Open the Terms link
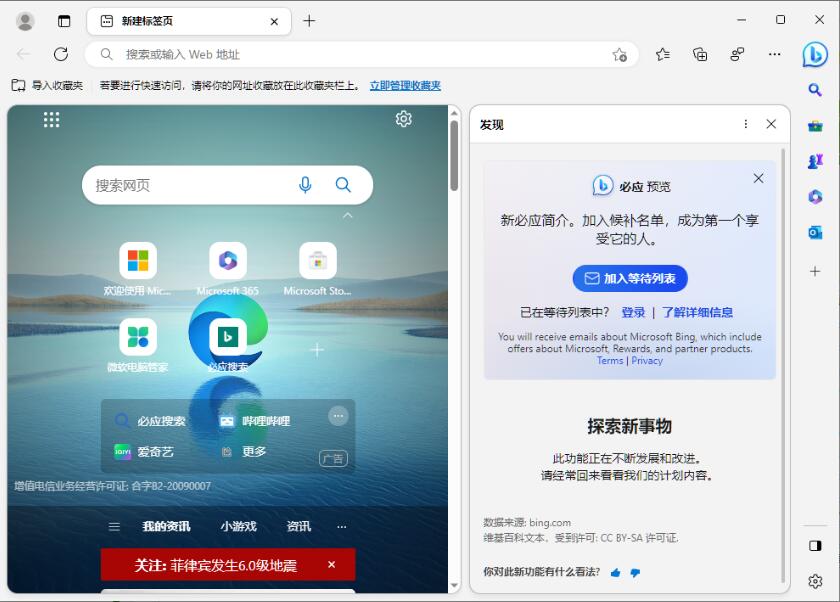Screen dimensions: 840x602 pyautogui.click(x=610, y=360)
